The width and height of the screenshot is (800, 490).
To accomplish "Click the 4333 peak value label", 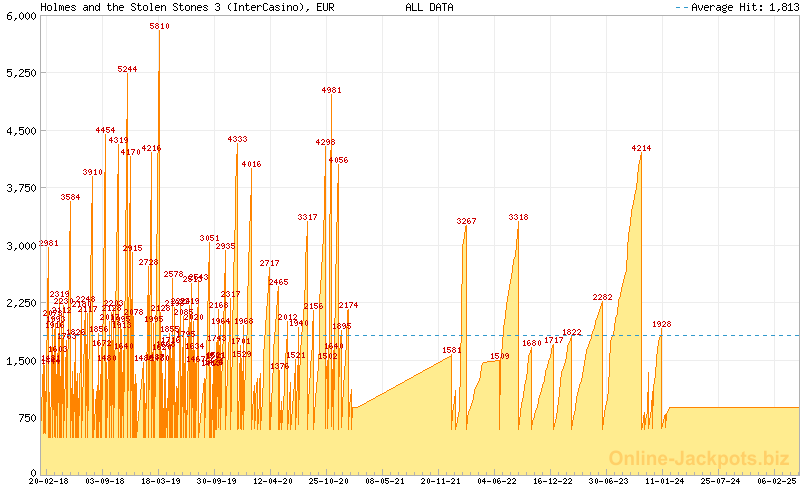I will click(x=238, y=139).
